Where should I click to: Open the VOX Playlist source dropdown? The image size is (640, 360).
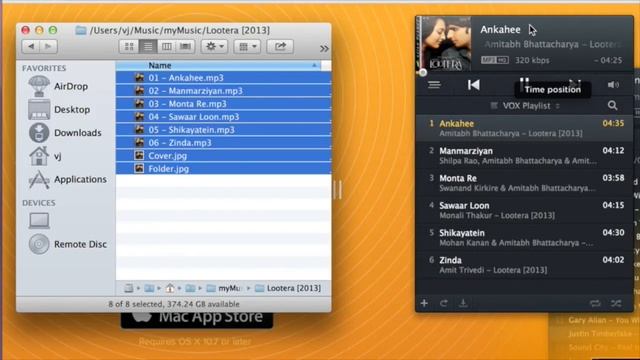click(525, 106)
